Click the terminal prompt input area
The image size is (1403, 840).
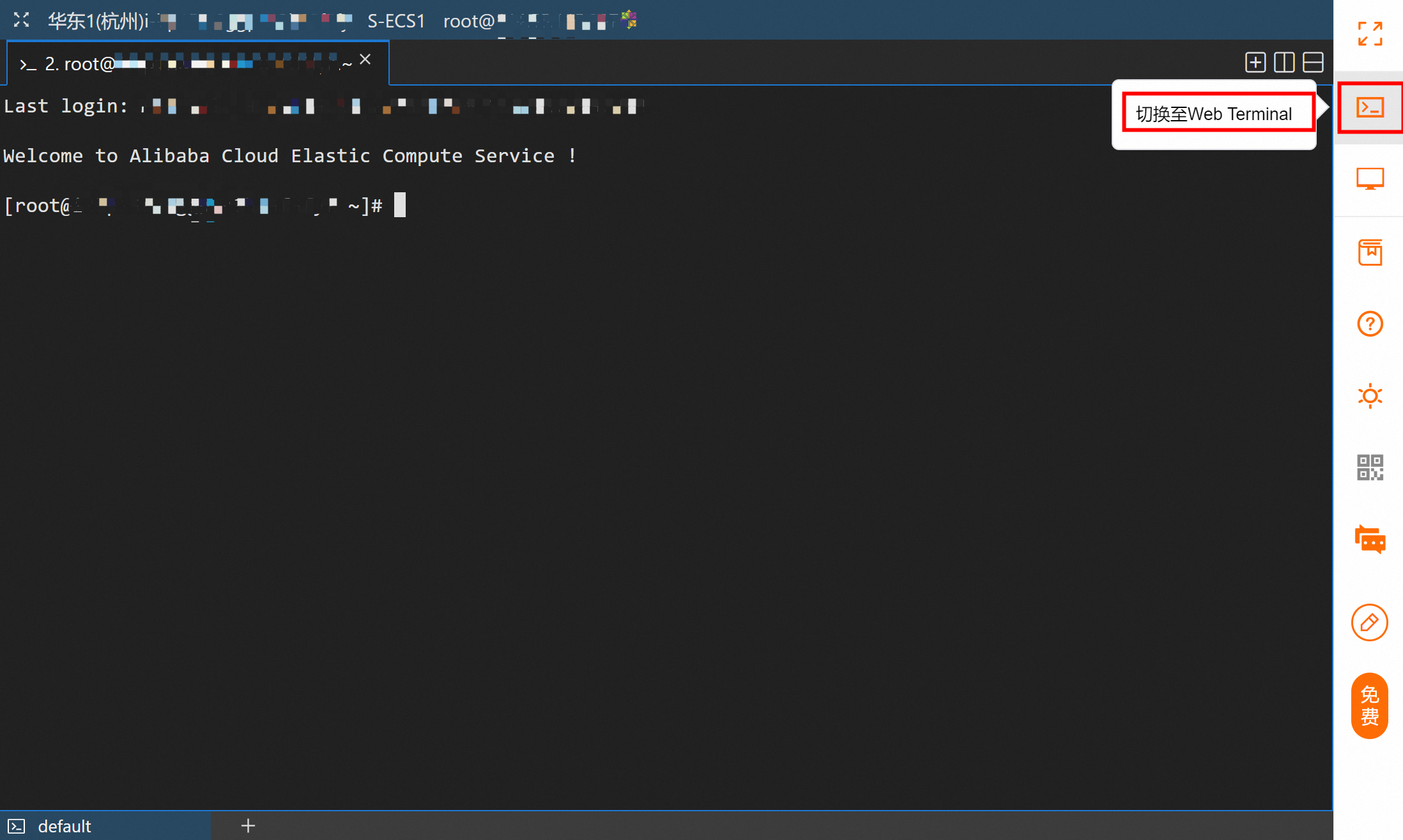(400, 206)
